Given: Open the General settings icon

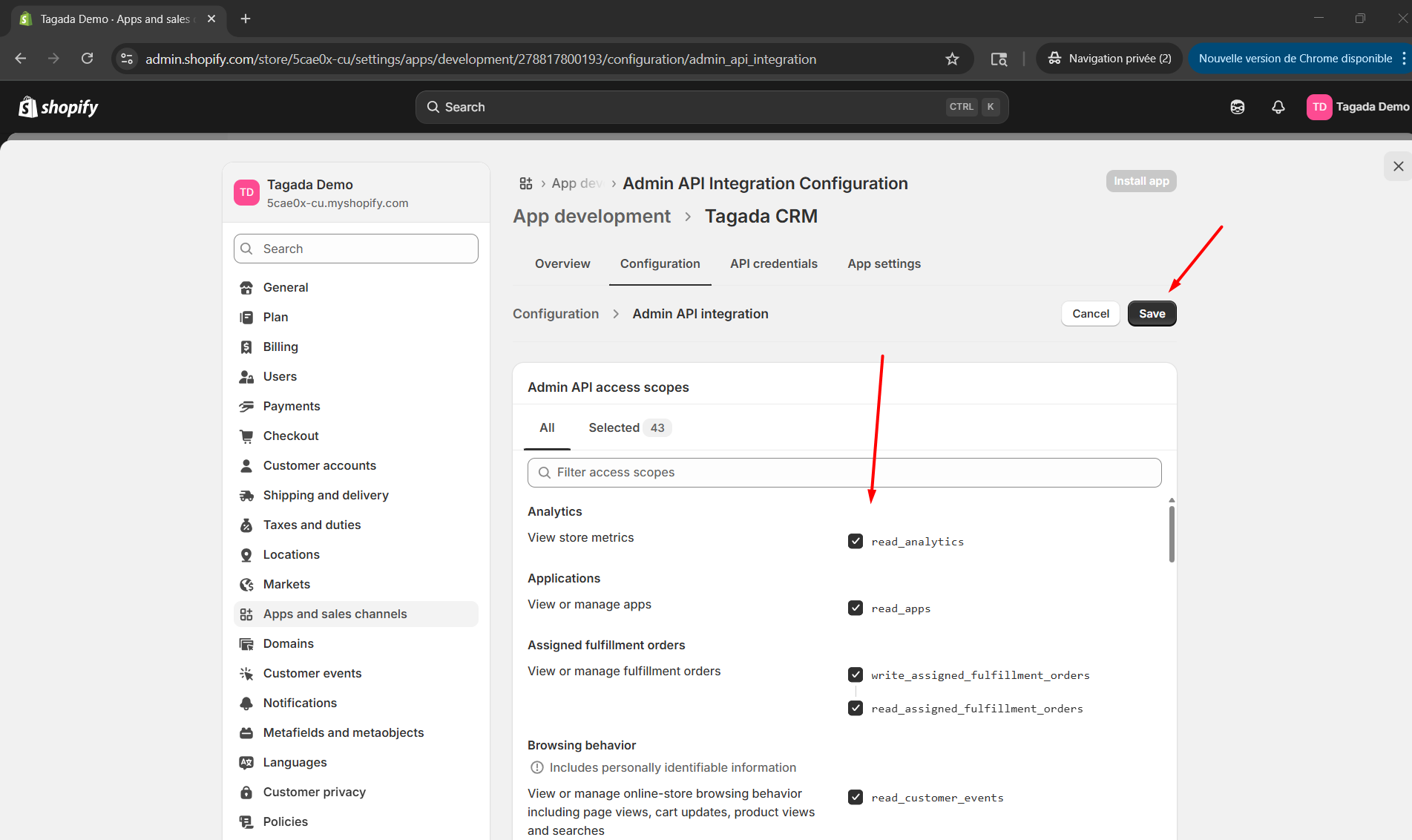Looking at the screenshot, I should pyautogui.click(x=246, y=288).
